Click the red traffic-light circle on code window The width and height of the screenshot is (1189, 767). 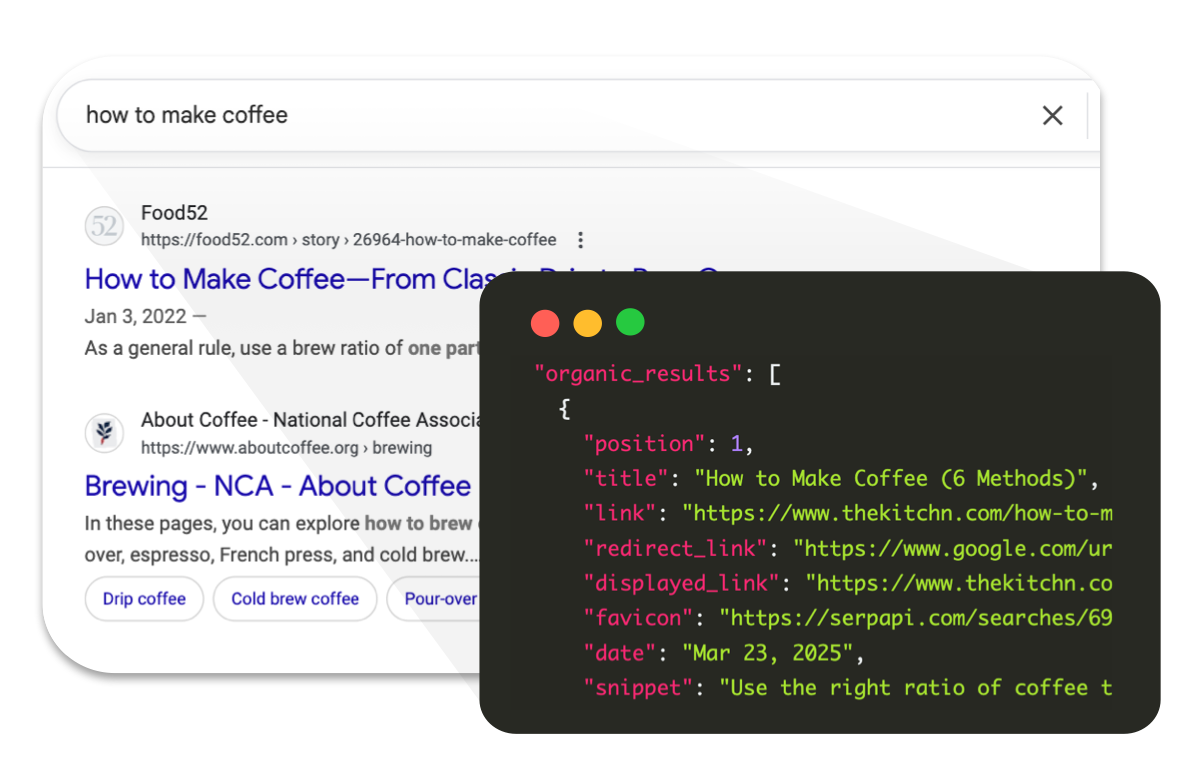(545, 323)
